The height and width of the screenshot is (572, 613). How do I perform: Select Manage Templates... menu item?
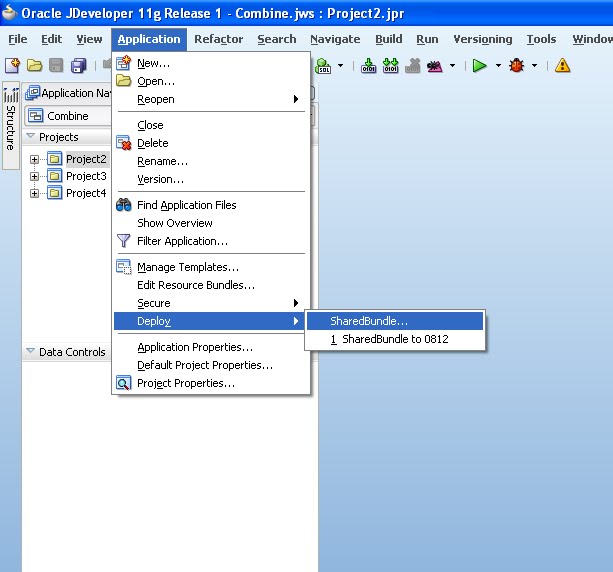coord(210,267)
